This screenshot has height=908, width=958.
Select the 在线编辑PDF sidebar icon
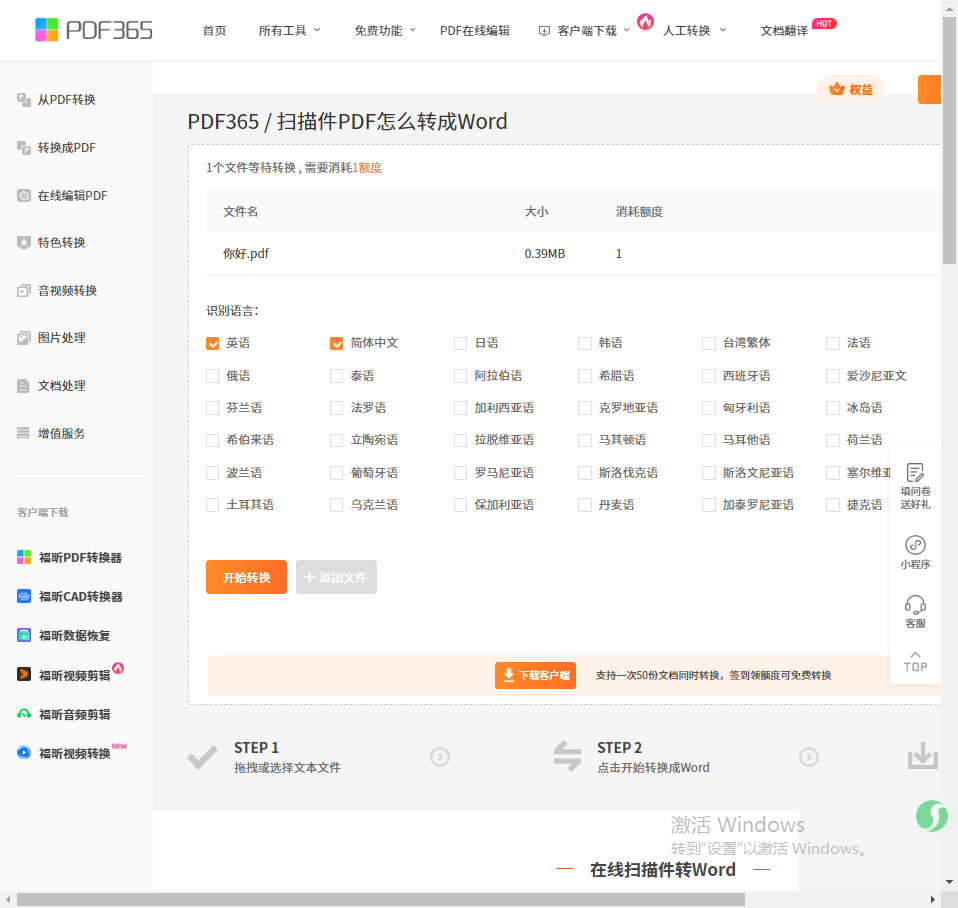24,196
